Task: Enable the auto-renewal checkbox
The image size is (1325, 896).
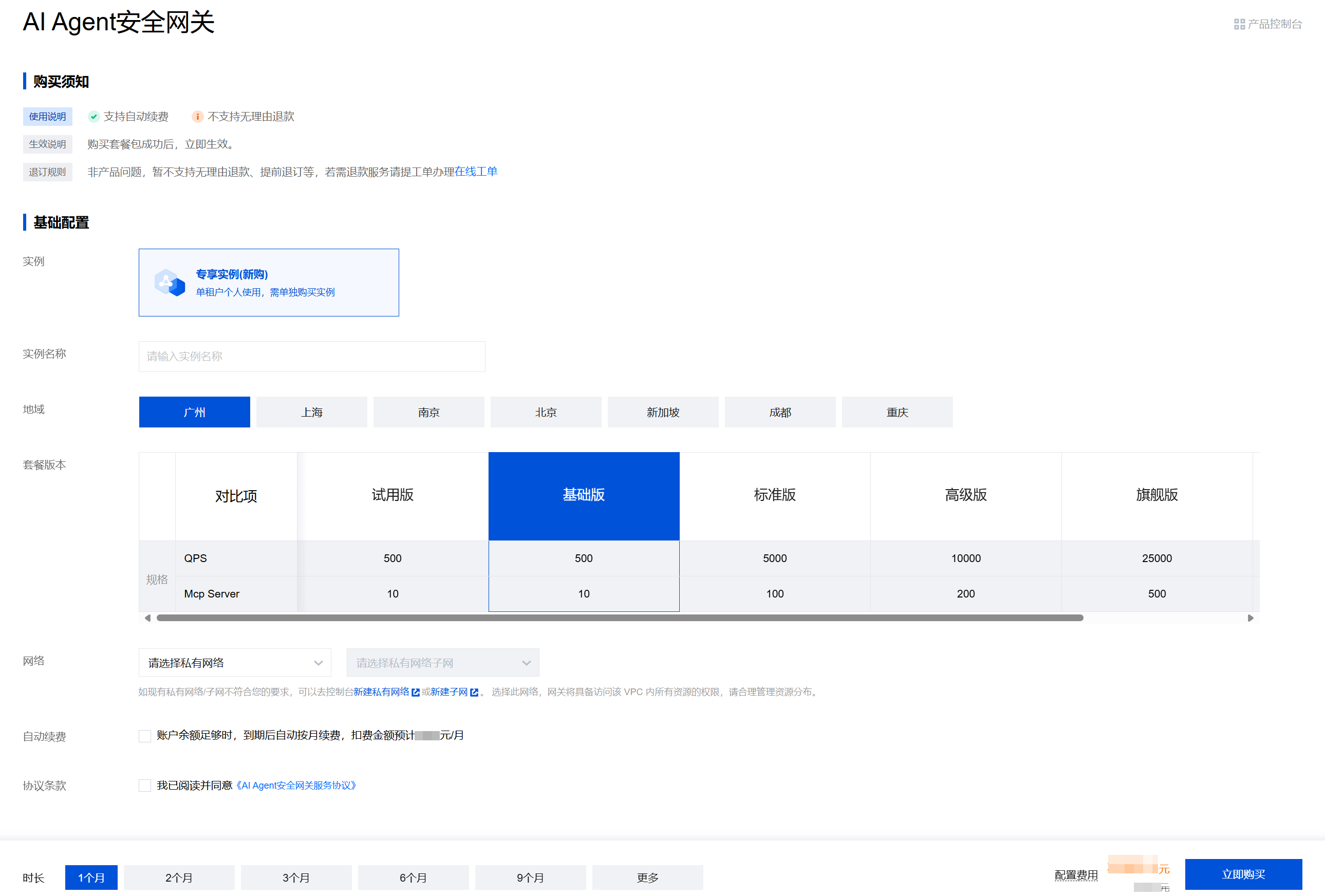Action: (x=145, y=736)
